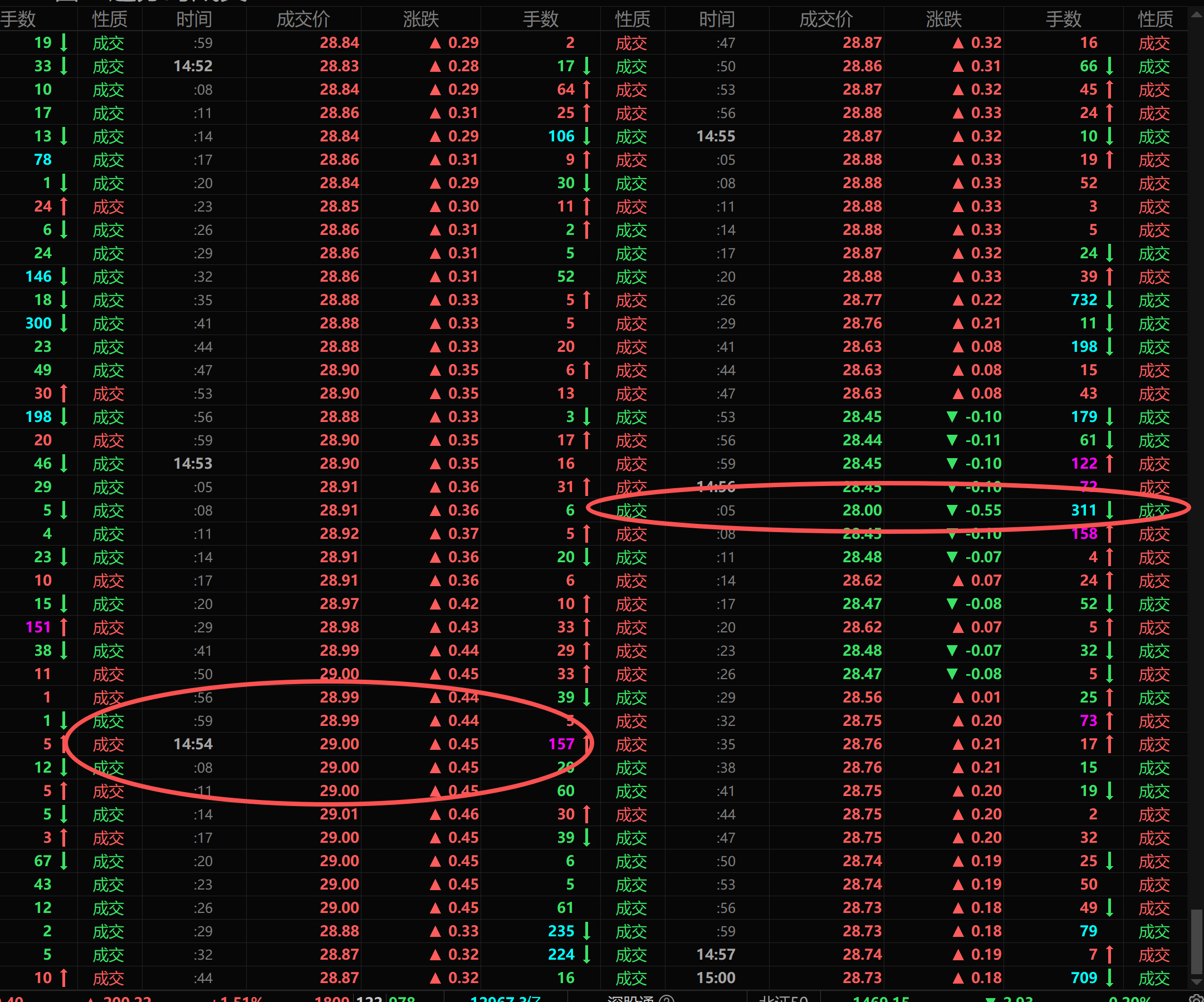This screenshot has height=1002, width=1204.
Task: Click the red arrow next to magenta 151
Action: [63, 627]
